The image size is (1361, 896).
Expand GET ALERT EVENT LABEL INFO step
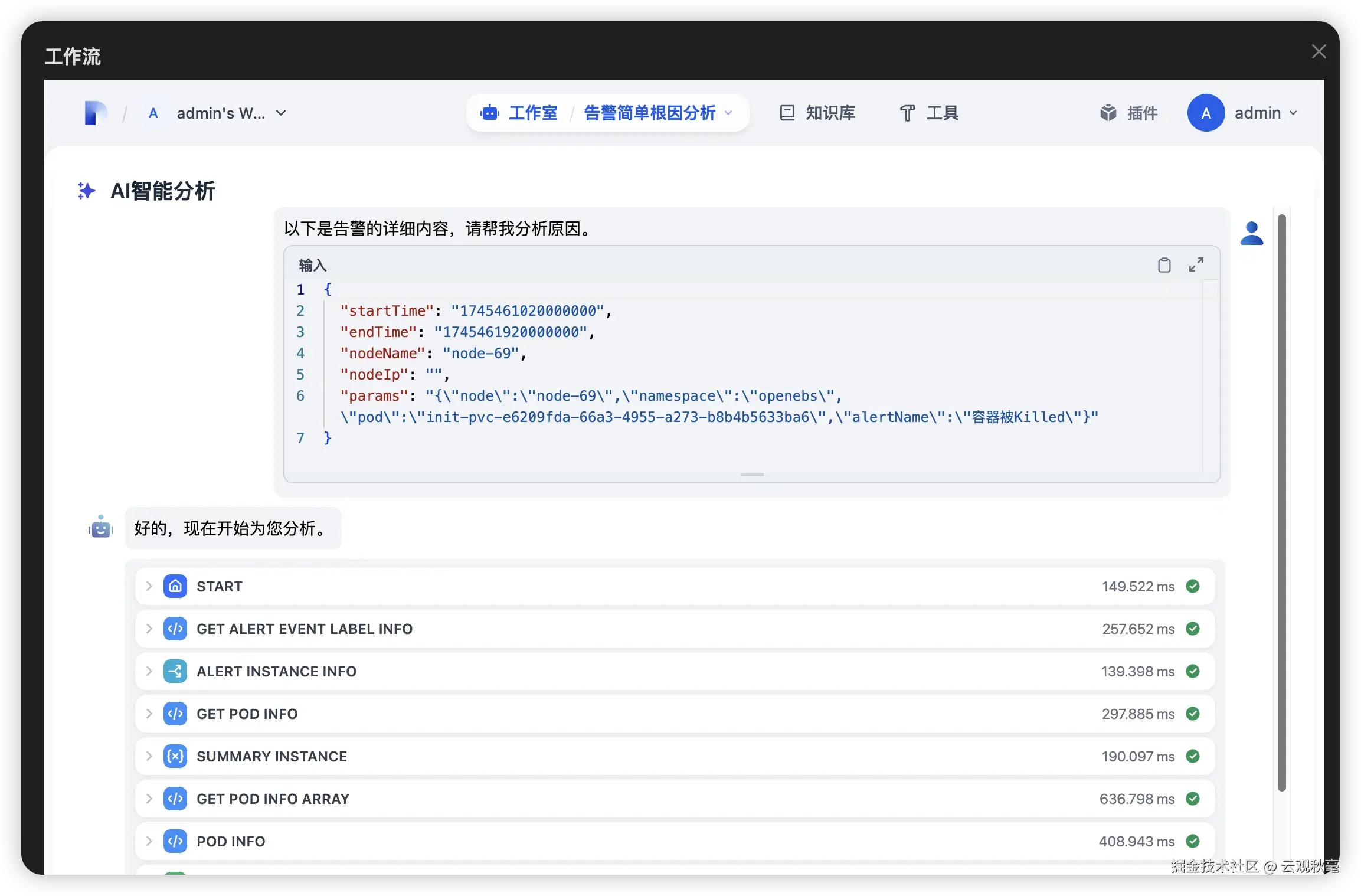tap(149, 629)
